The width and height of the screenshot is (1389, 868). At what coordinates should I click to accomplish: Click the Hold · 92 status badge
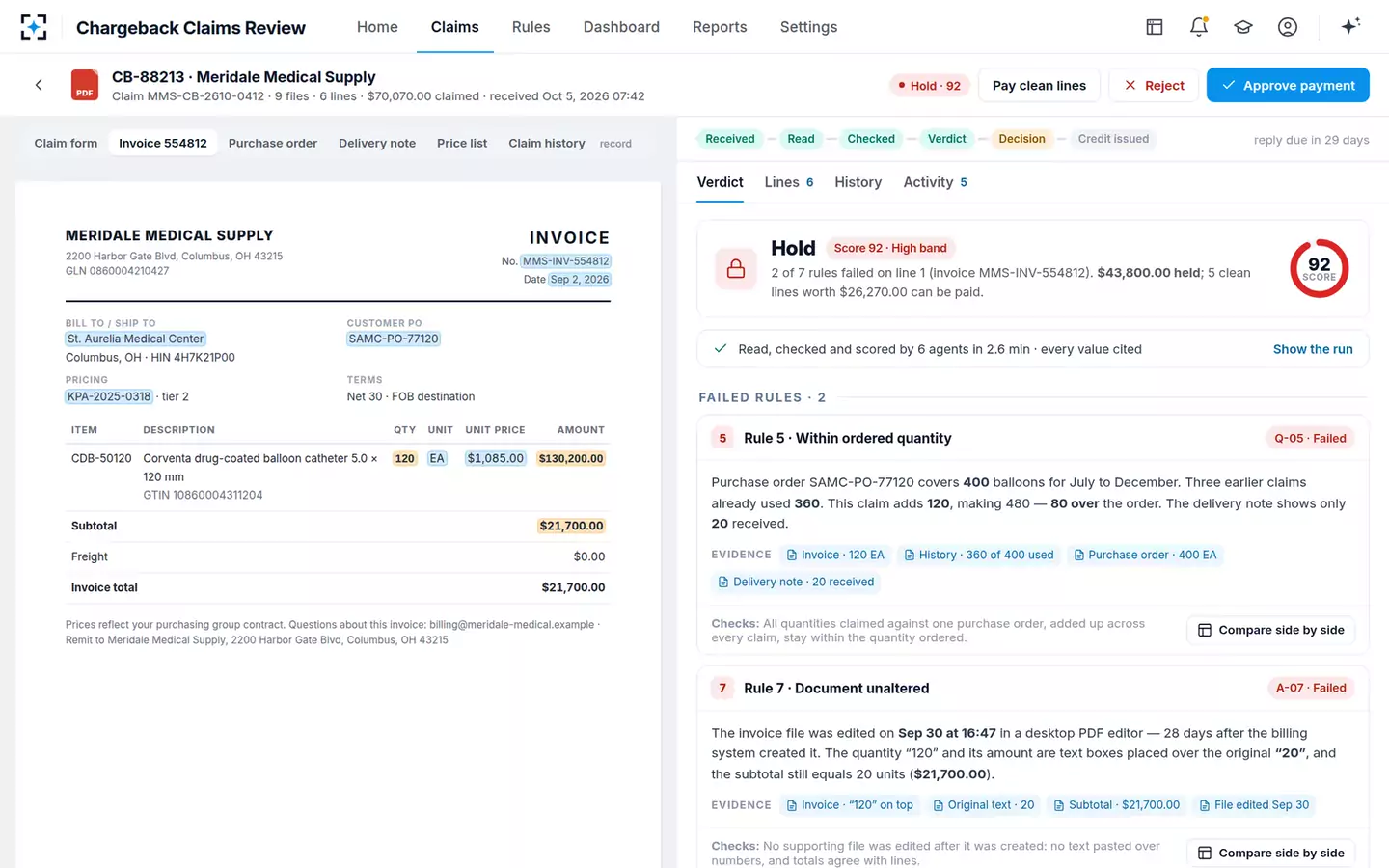(x=929, y=85)
